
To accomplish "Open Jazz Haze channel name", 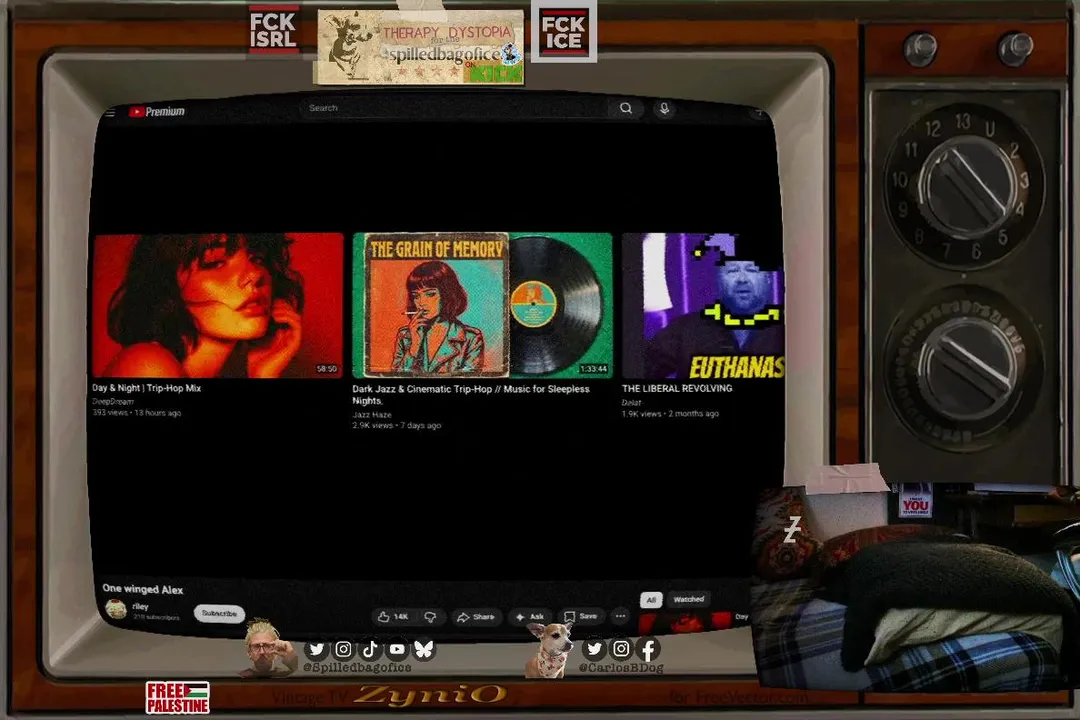I will (x=372, y=415).
